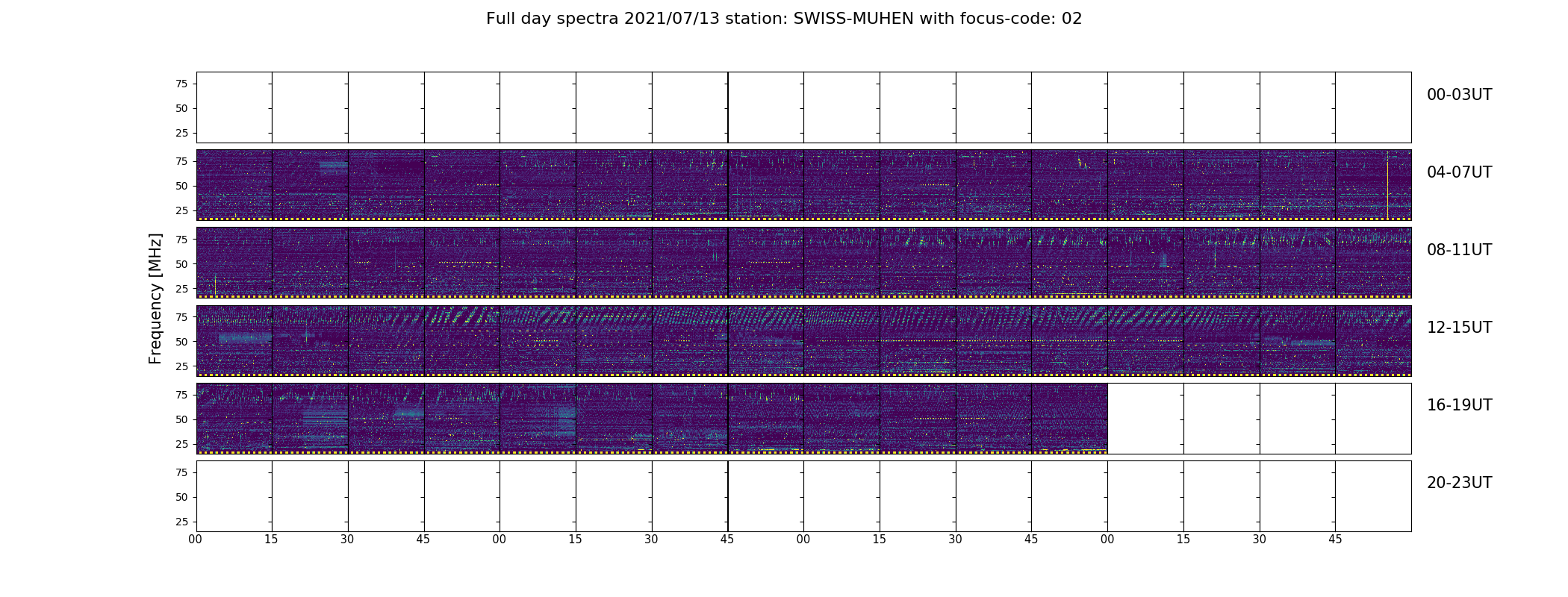Click the leftmost '00' time axis tick label
Viewport: 1568px width, 597px height.
tap(196, 539)
